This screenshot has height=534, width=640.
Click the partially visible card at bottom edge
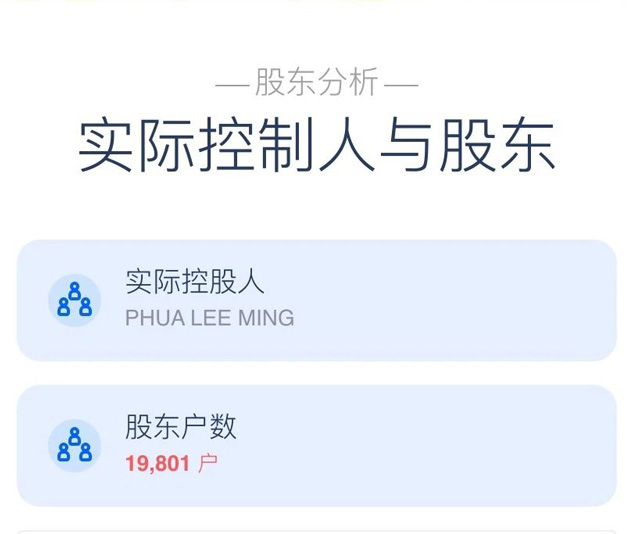point(317,532)
